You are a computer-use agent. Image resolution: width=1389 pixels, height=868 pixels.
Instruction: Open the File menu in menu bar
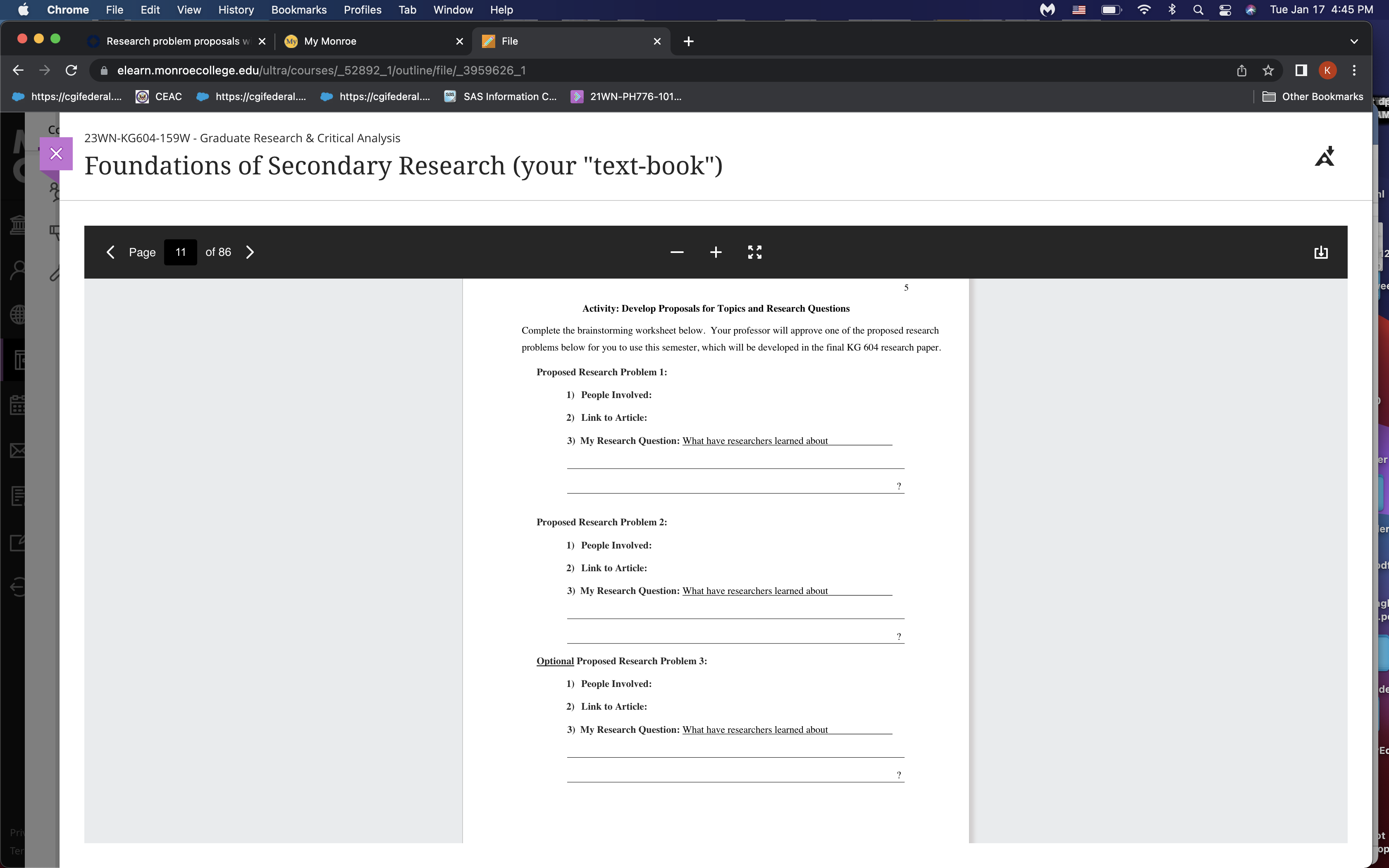click(114, 10)
